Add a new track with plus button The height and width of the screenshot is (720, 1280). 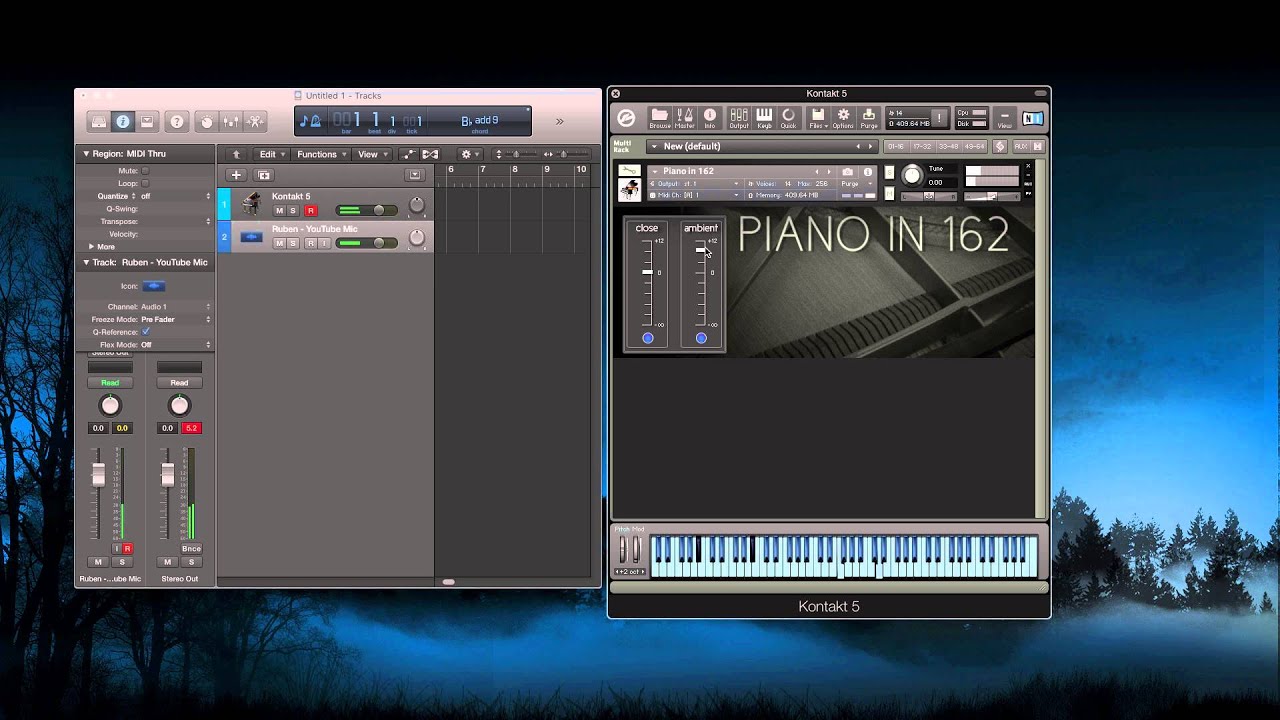(x=236, y=175)
